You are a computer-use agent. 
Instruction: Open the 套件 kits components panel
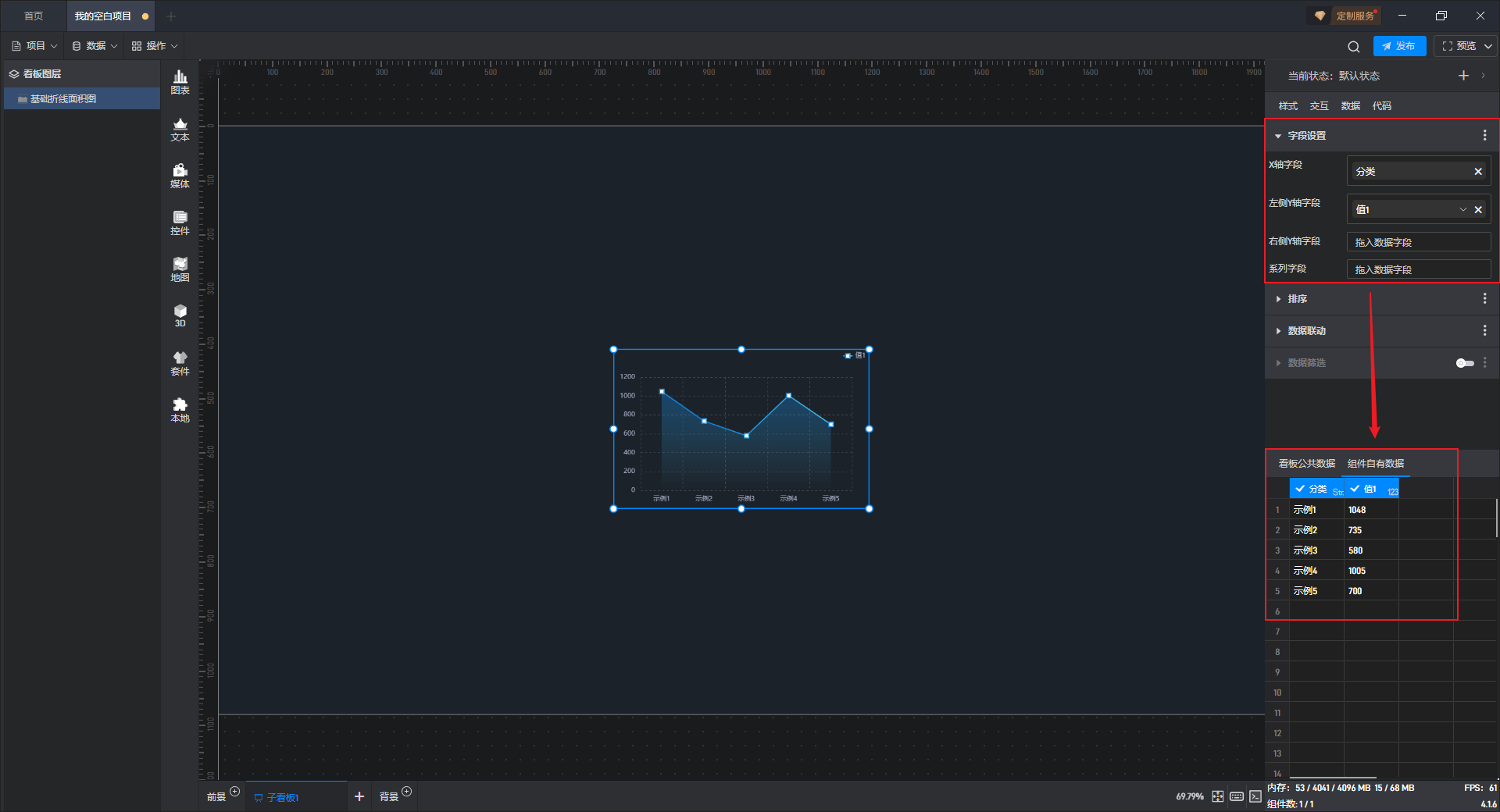pos(180,363)
